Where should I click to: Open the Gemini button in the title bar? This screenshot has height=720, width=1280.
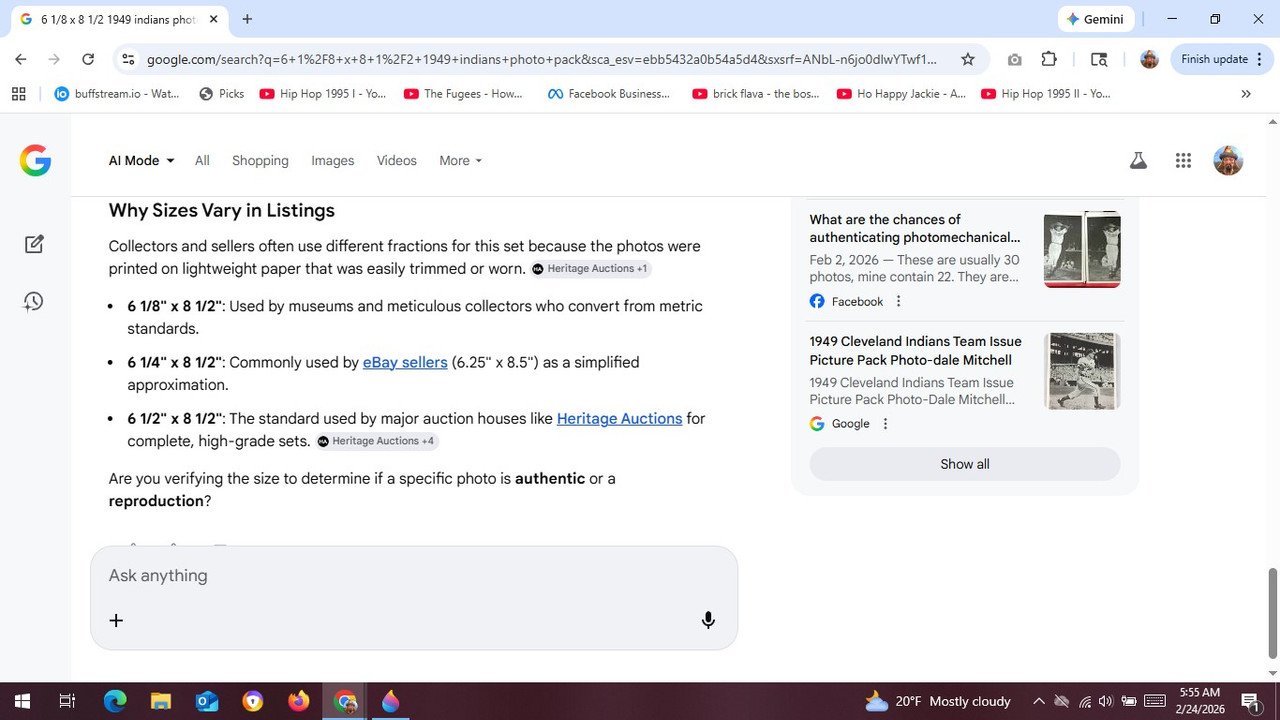[x=1096, y=19]
